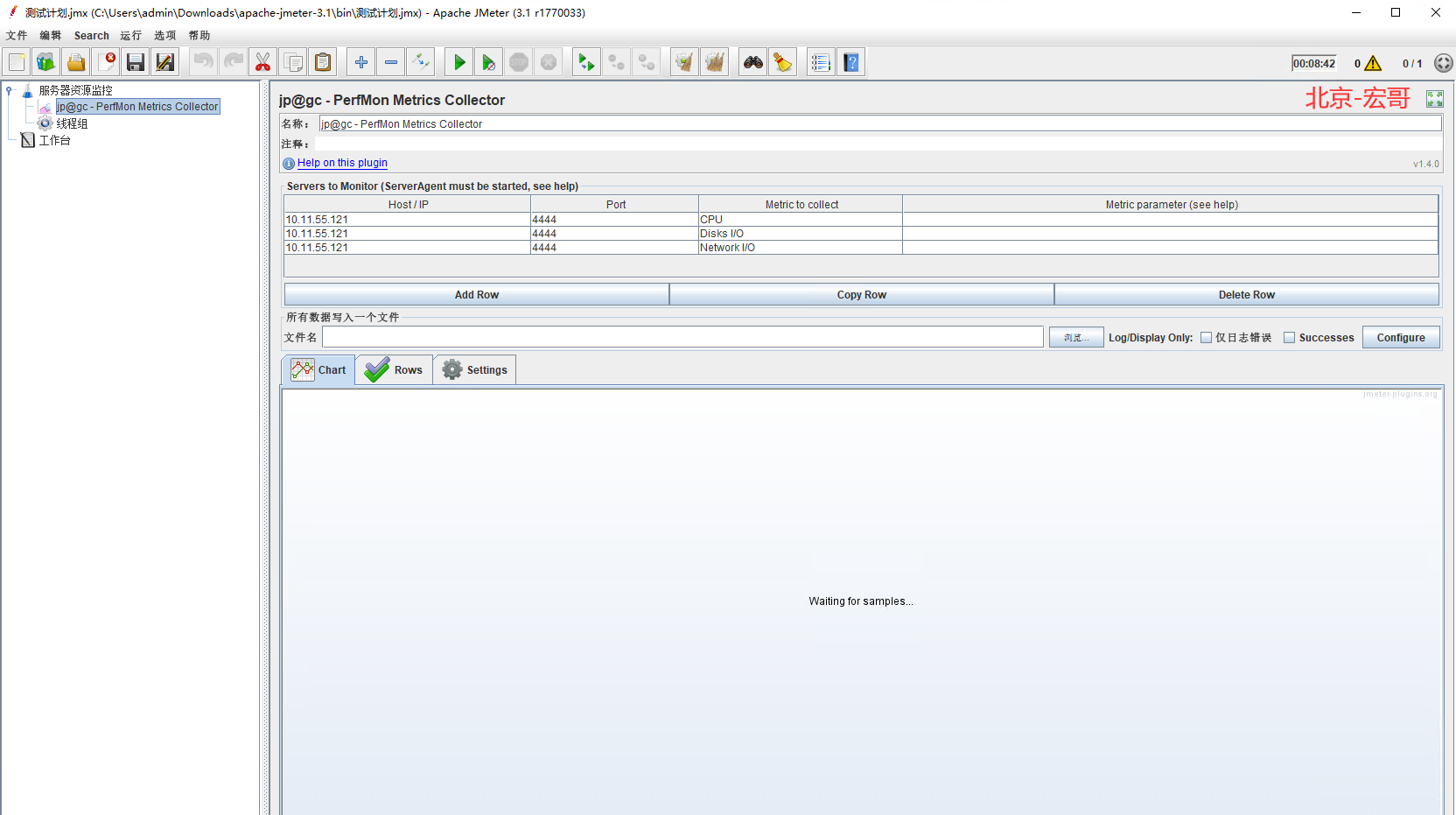Image resolution: width=1456 pixels, height=815 pixels.
Task: Expand all tree nodes with plus icon
Action: click(x=361, y=62)
